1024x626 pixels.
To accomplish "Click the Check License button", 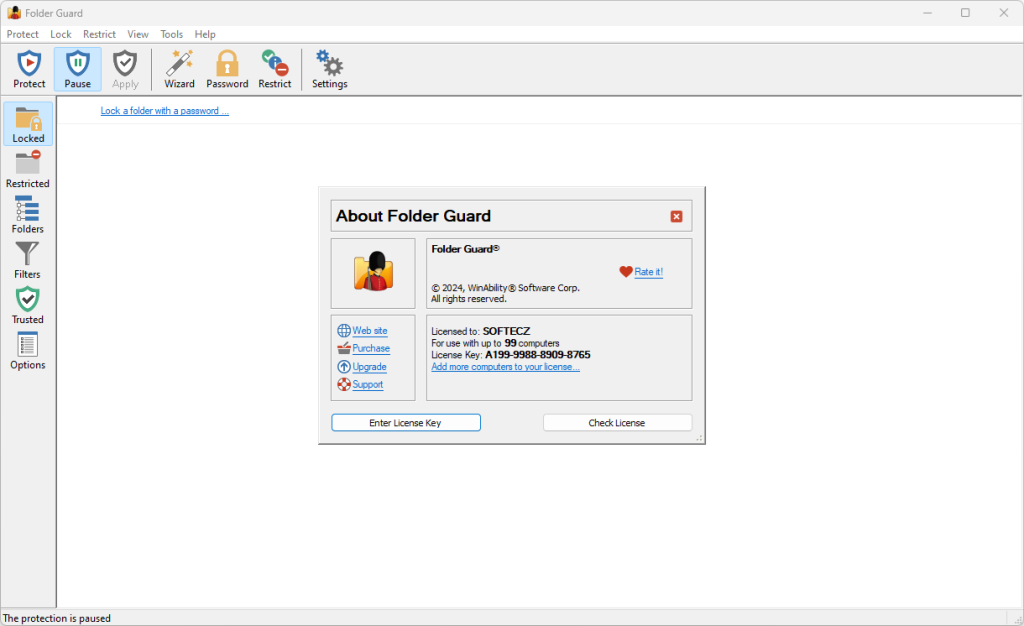I will (x=617, y=422).
